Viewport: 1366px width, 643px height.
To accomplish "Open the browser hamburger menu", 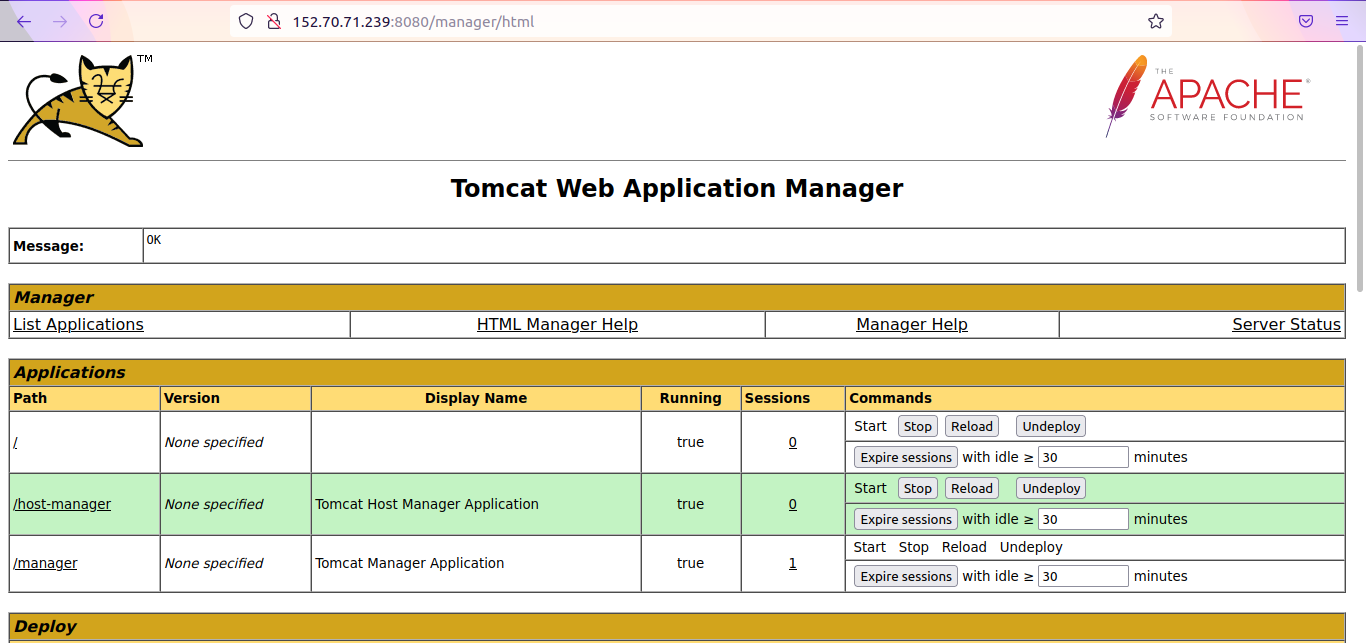I will [x=1342, y=21].
